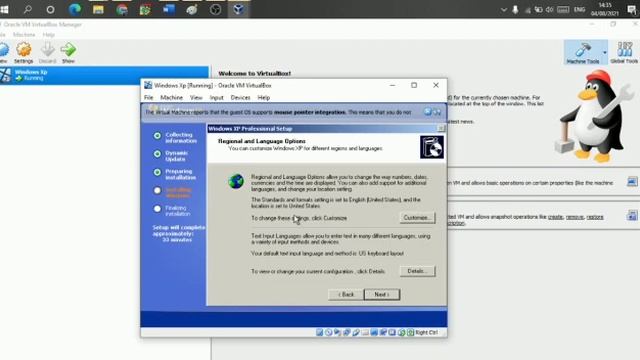The width and height of the screenshot is (640, 360).
Task: Open the Machine menu in VM window
Action: point(171,98)
